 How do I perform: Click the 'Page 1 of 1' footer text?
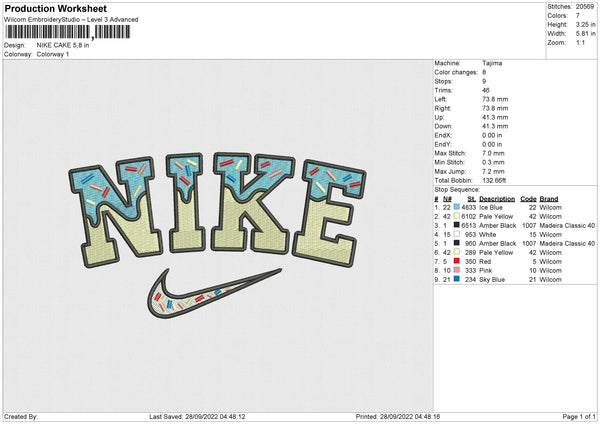579,416
